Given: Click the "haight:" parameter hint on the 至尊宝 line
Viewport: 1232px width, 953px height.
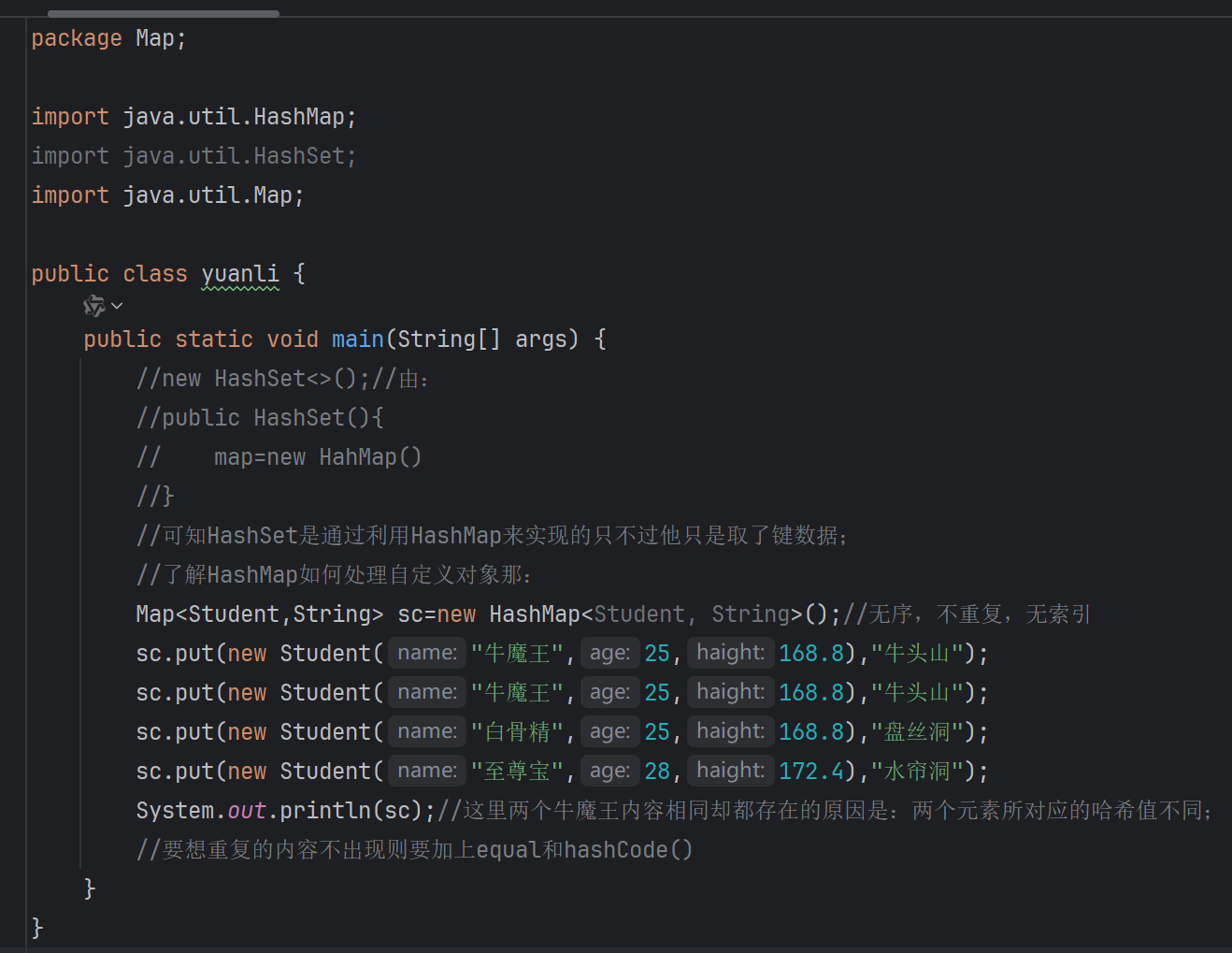Looking at the screenshot, I should click(x=730, y=770).
